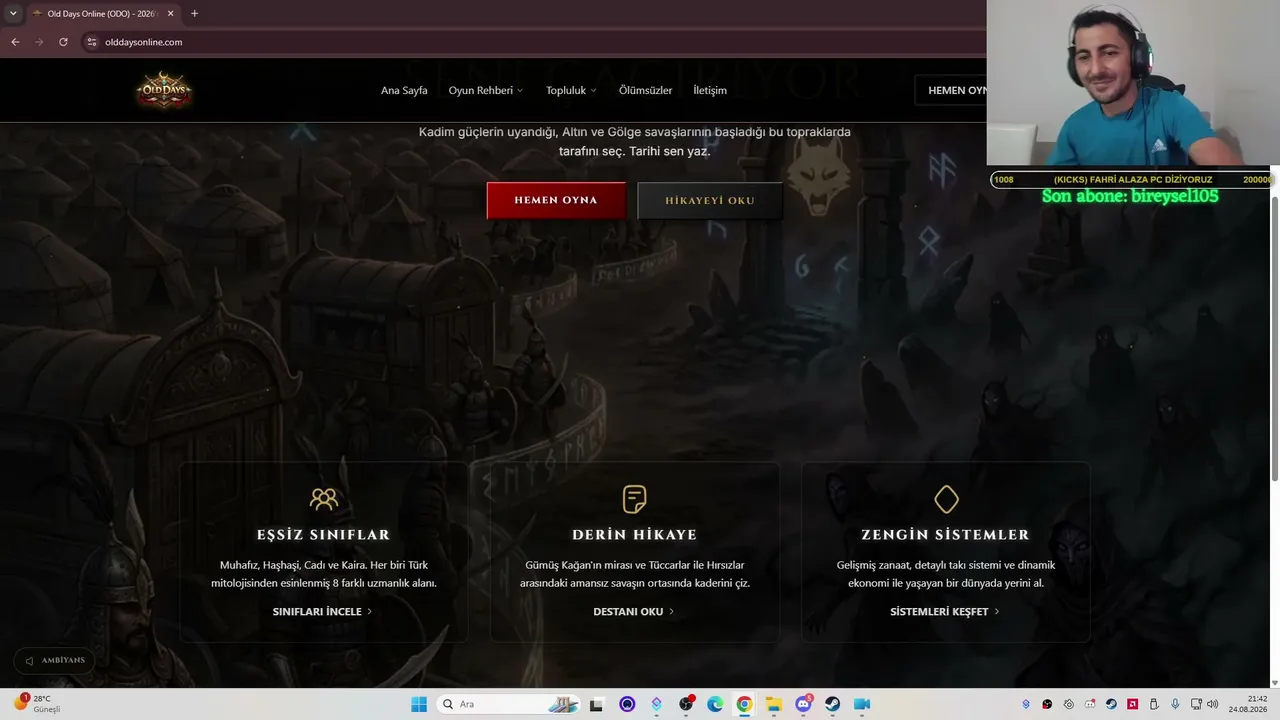Click the people icon above EŞSİZ SINIFLAR
This screenshot has height=720, width=1280.
(x=324, y=498)
